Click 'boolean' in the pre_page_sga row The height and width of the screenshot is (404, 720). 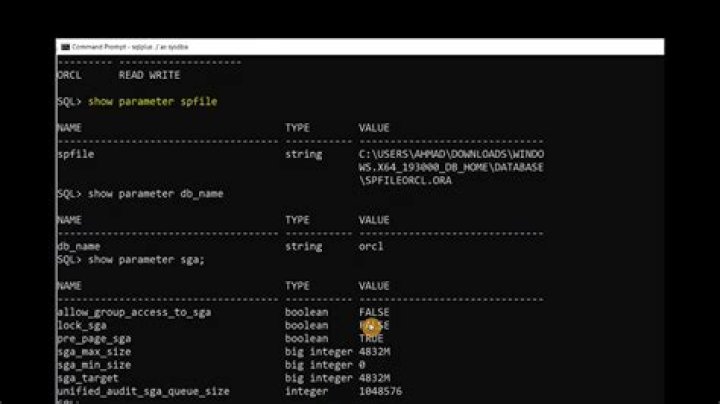pyautogui.click(x=306, y=338)
